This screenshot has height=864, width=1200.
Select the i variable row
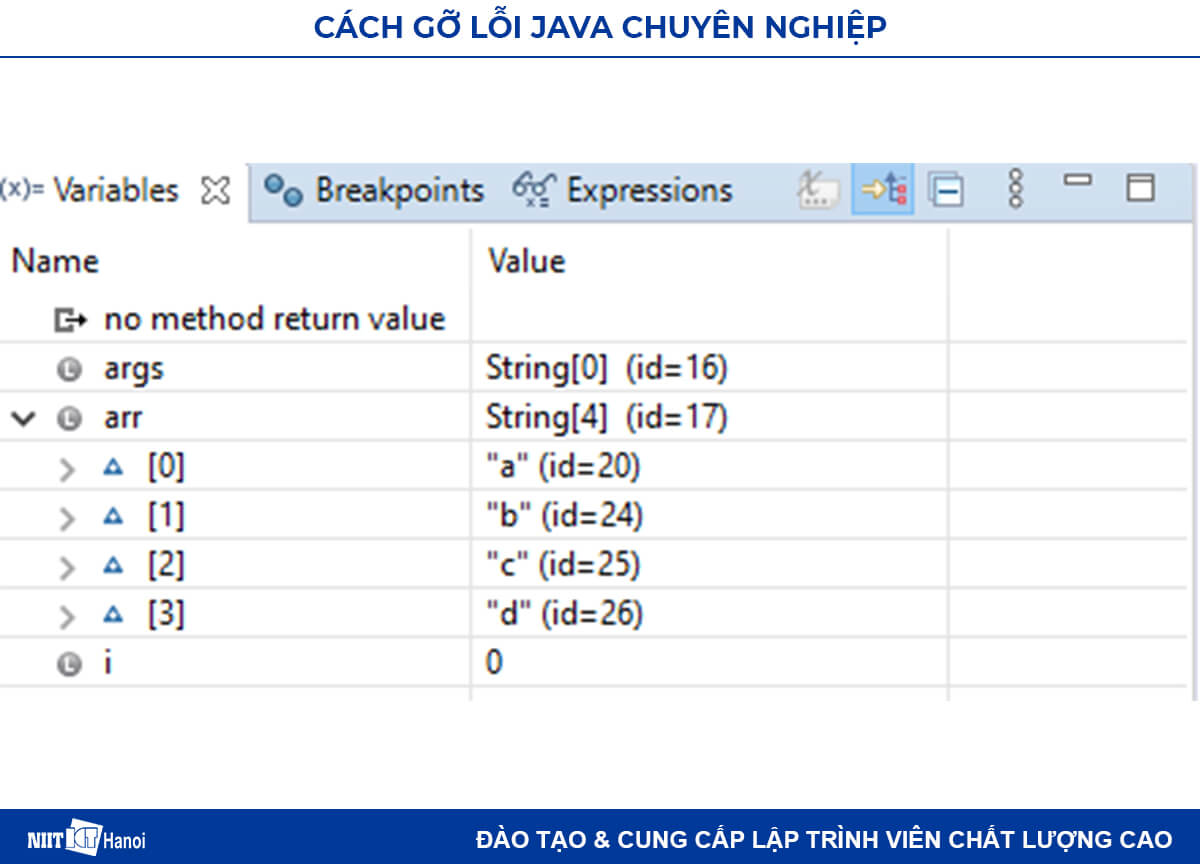[107, 663]
